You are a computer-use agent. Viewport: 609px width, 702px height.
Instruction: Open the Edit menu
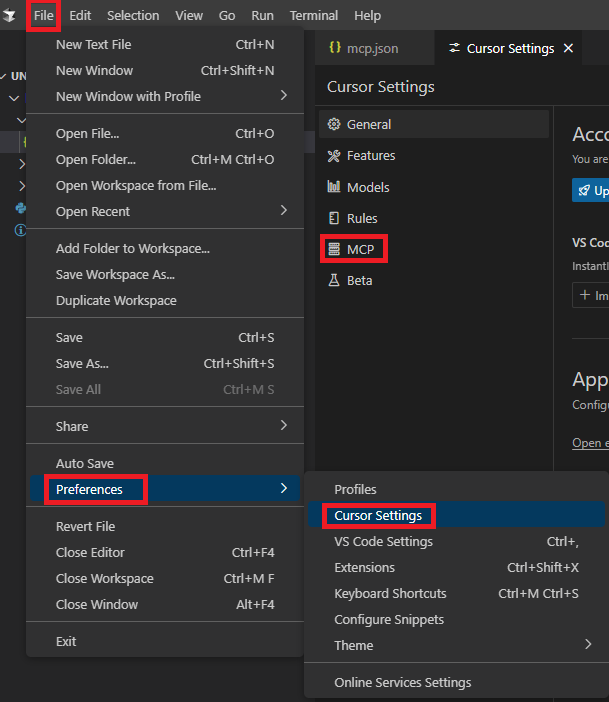(x=80, y=16)
